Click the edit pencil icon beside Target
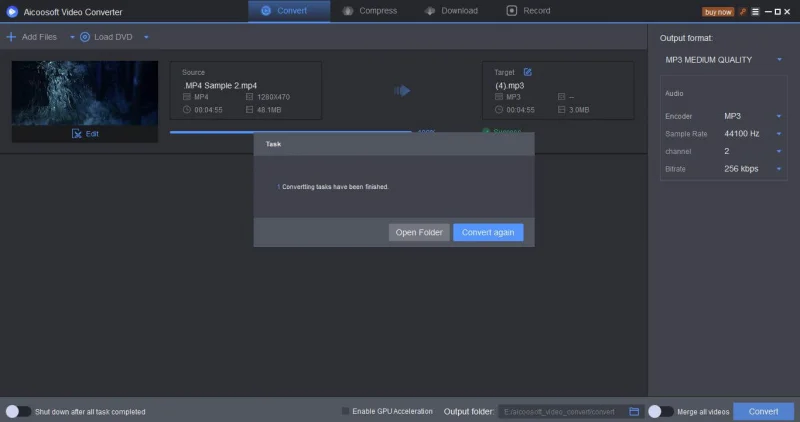Viewport: 800px width, 422px height. point(527,72)
